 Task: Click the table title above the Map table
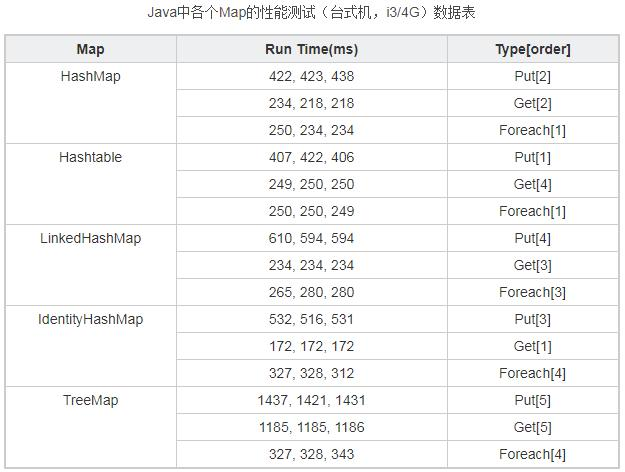311,15
